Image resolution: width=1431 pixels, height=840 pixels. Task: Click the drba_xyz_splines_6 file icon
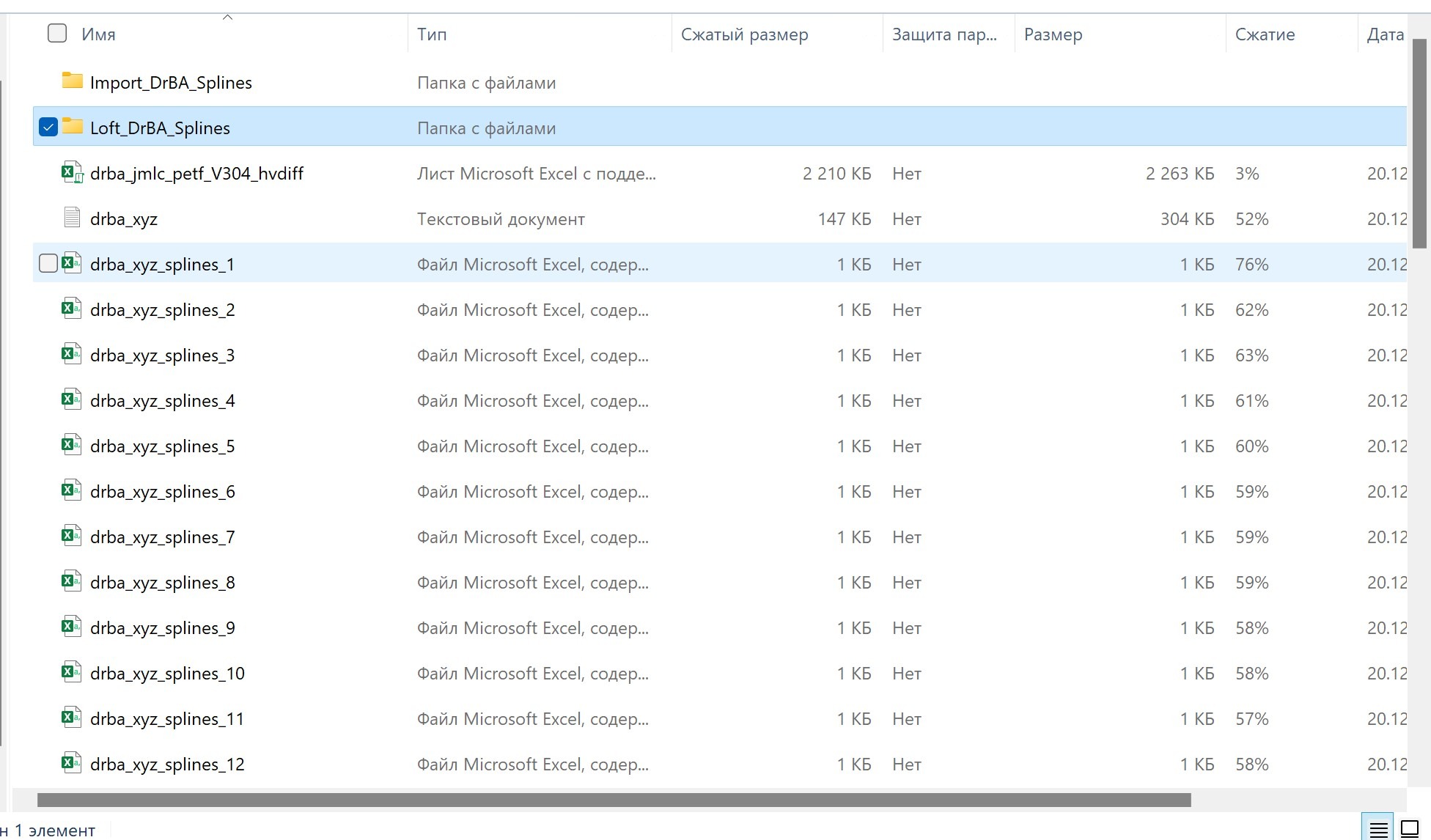[71, 490]
